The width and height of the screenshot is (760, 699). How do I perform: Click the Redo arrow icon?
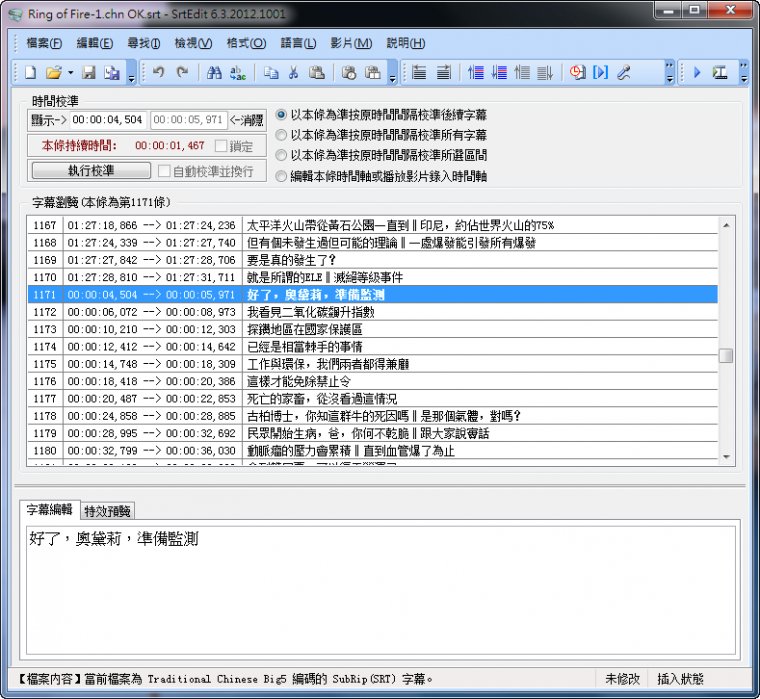click(182, 73)
